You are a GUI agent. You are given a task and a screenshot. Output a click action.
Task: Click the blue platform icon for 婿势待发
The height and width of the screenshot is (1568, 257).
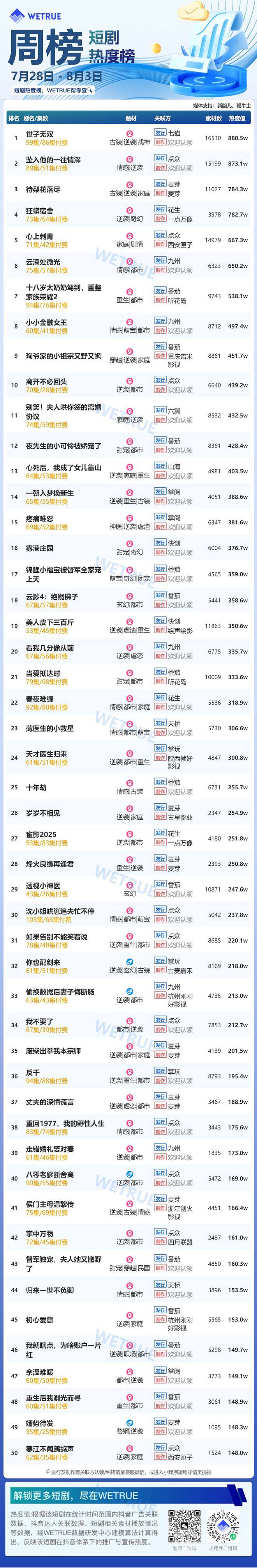129,1423
